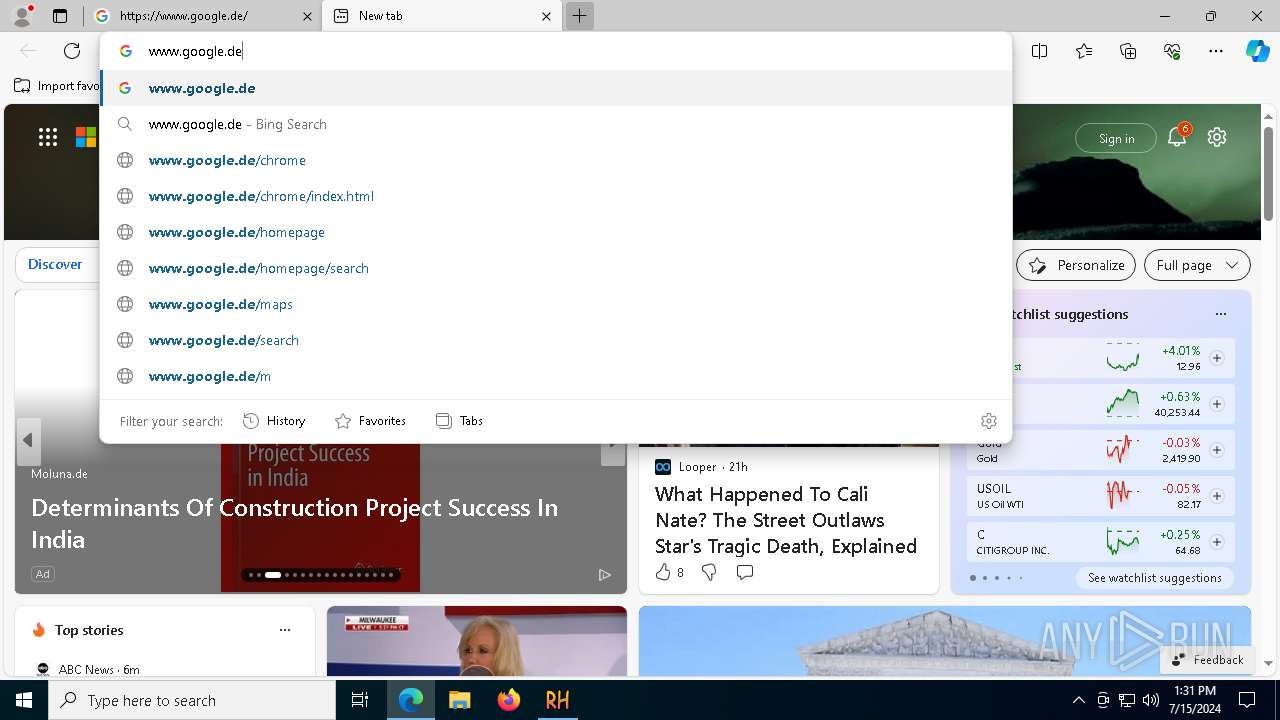
Task: Select www.google.de/homepage suggestion
Action: click(556, 232)
